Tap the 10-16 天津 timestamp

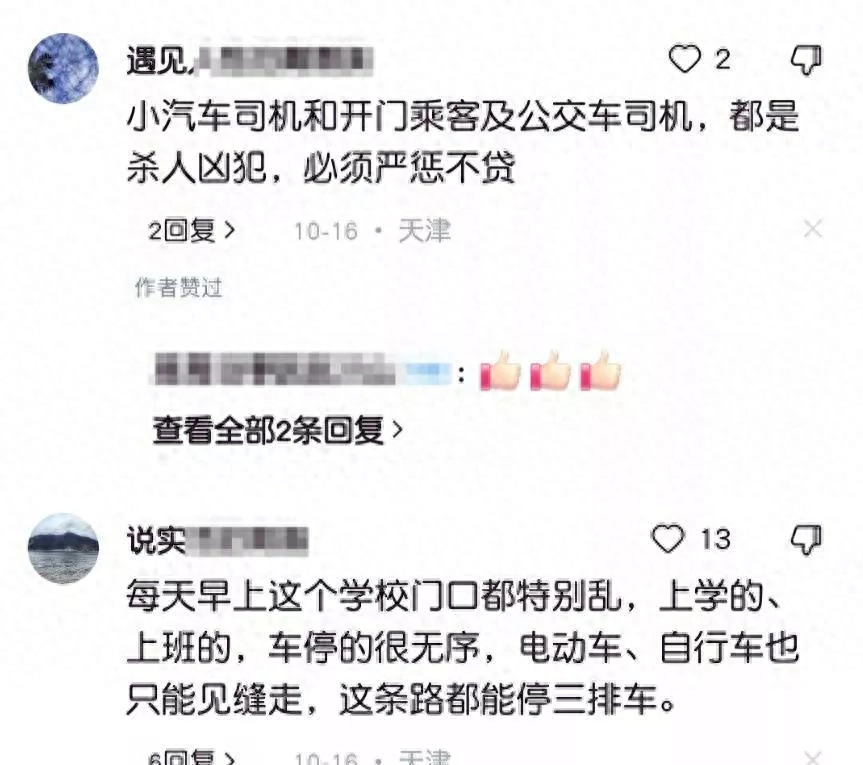(x=373, y=231)
